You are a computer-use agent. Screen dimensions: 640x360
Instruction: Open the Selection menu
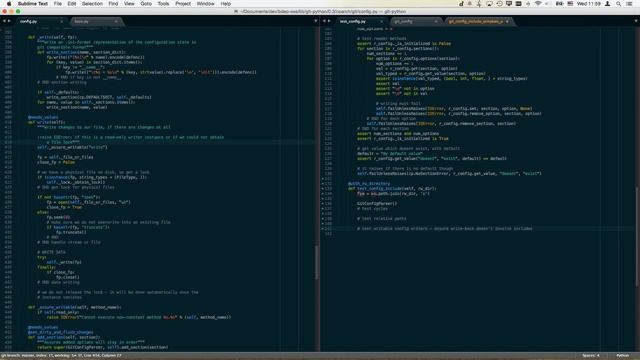(92, 4)
